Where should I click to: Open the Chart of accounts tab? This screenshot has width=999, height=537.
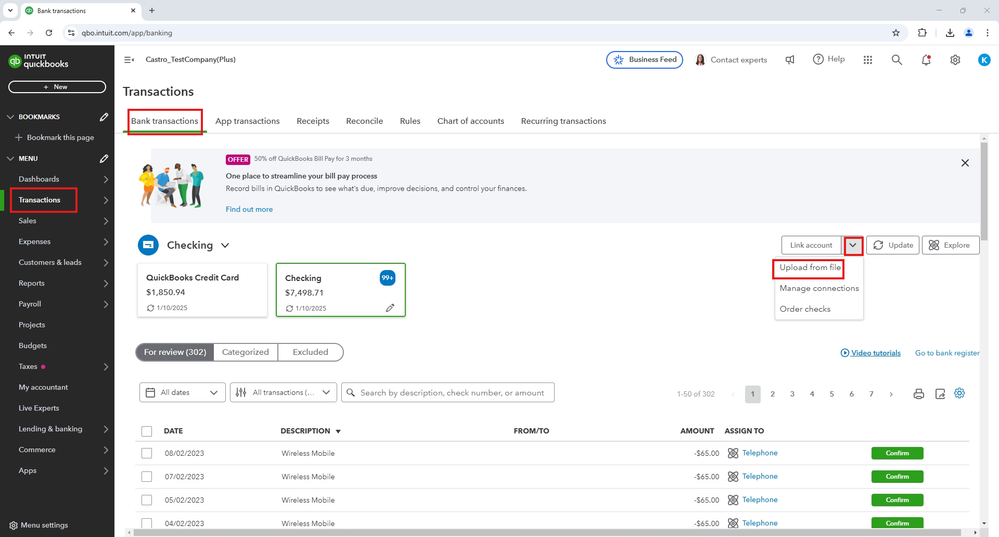pos(470,121)
